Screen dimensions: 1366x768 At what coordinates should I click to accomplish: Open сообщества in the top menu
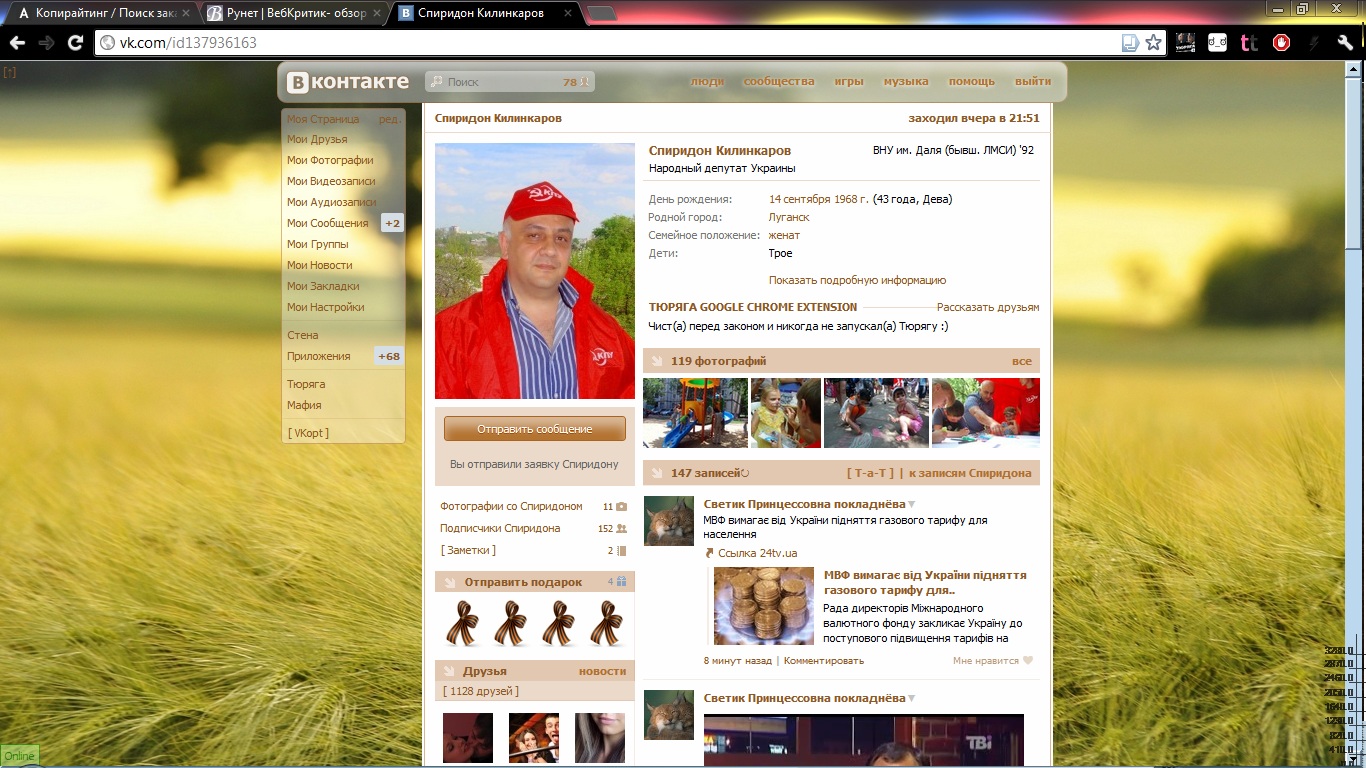click(779, 81)
